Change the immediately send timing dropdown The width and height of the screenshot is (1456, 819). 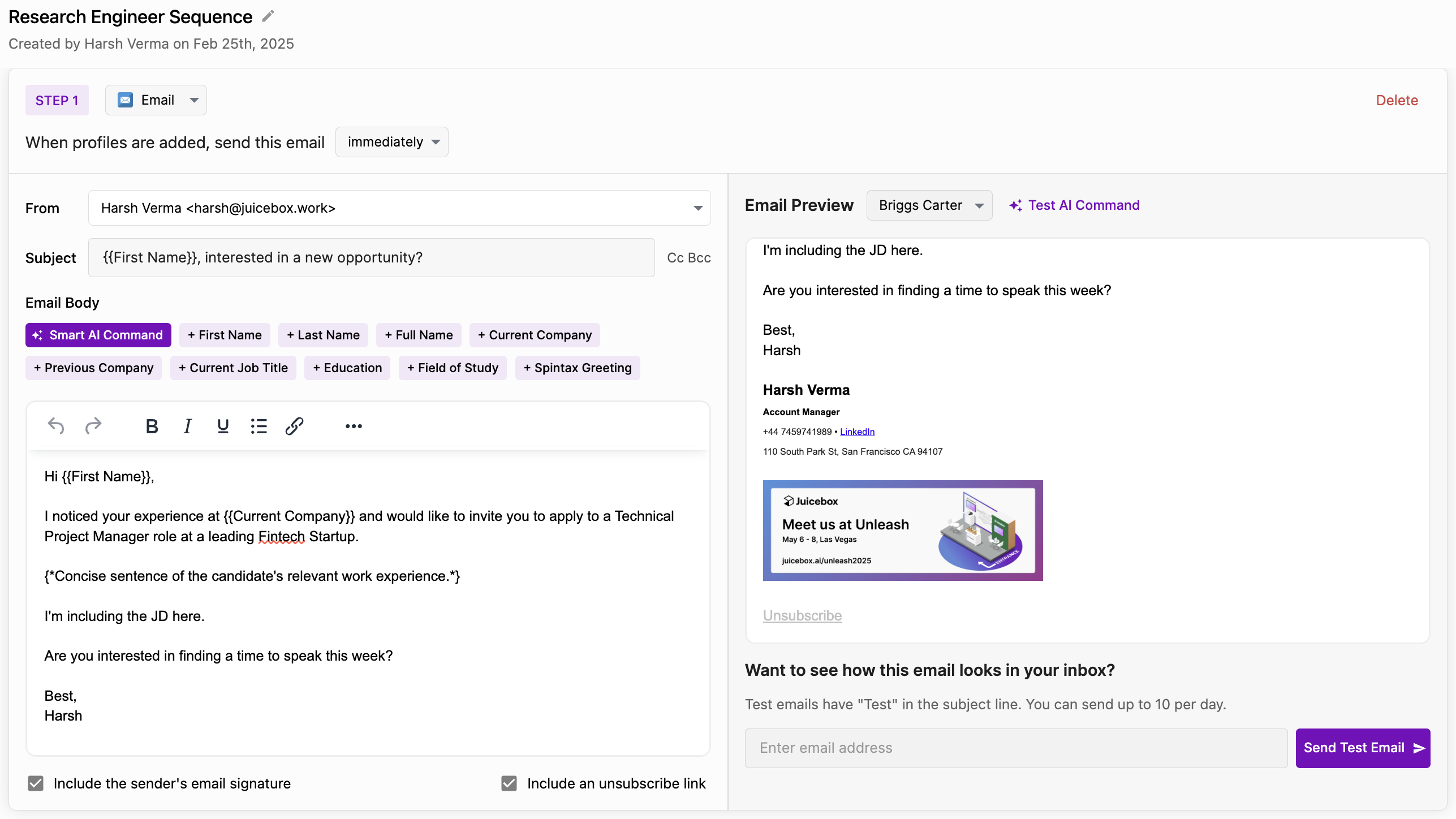pos(392,142)
